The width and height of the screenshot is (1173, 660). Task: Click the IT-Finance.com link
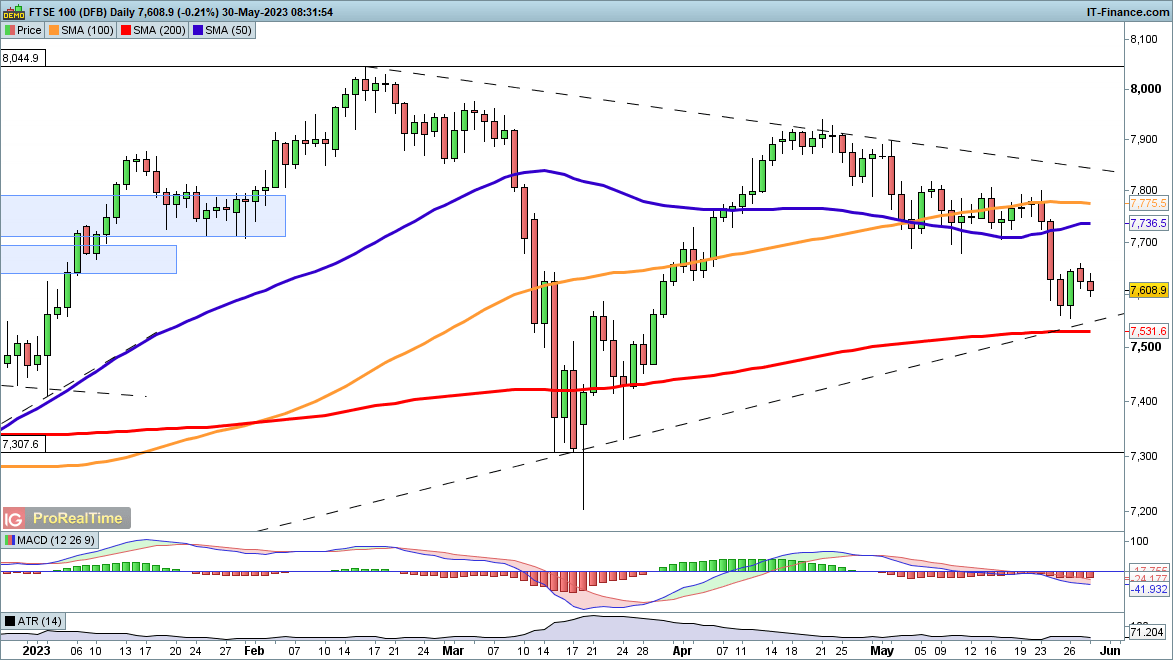[x=1127, y=12]
